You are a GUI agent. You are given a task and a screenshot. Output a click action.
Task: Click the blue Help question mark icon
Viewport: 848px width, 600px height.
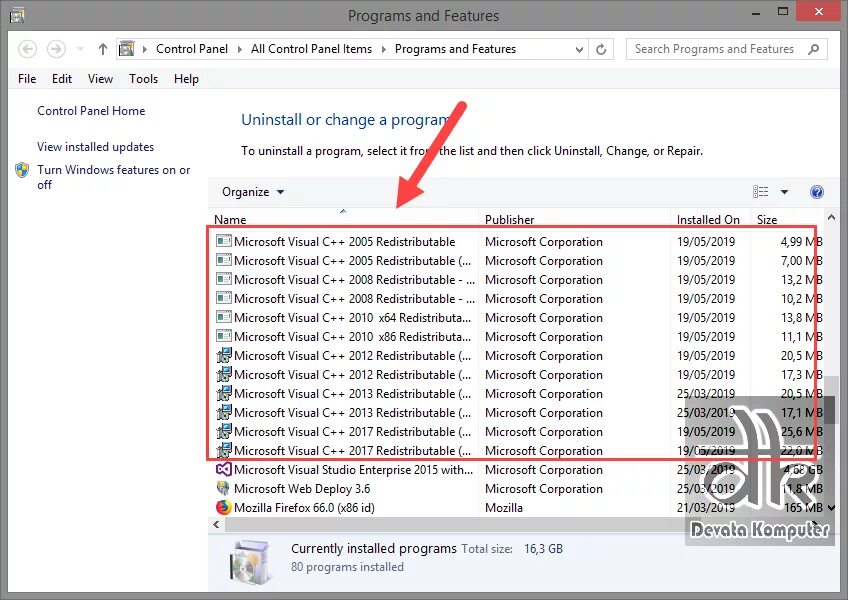pyautogui.click(x=817, y=192)
